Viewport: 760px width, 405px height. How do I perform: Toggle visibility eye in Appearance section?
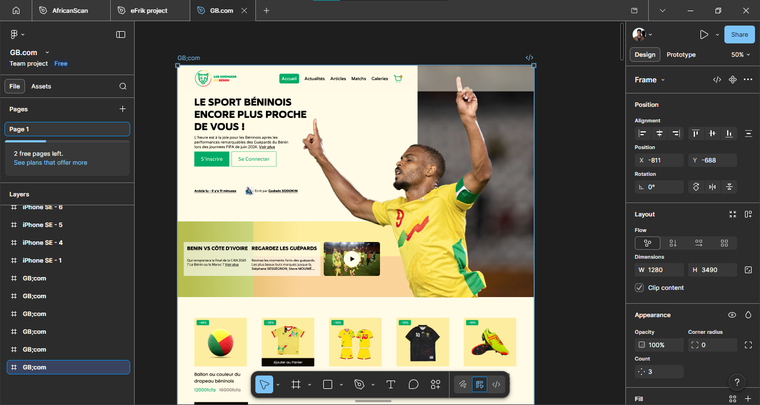click(x=732, y=315)
